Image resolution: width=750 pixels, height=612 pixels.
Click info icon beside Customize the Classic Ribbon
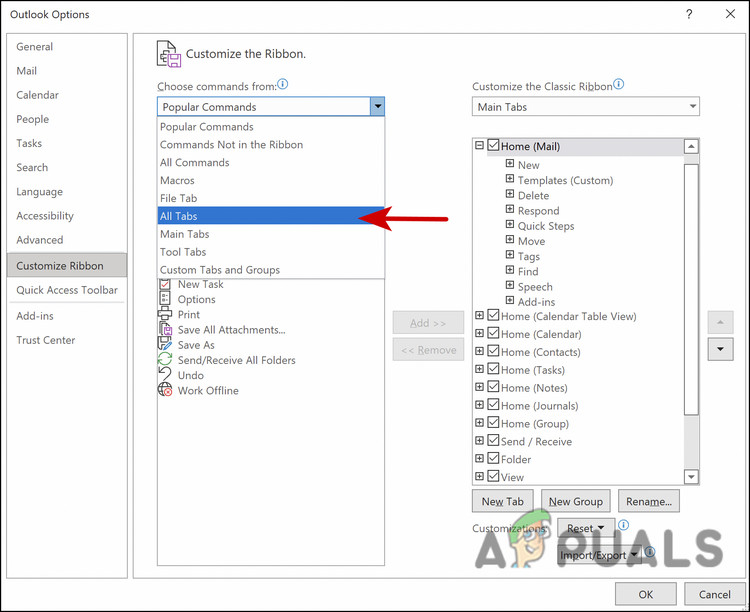618,85
